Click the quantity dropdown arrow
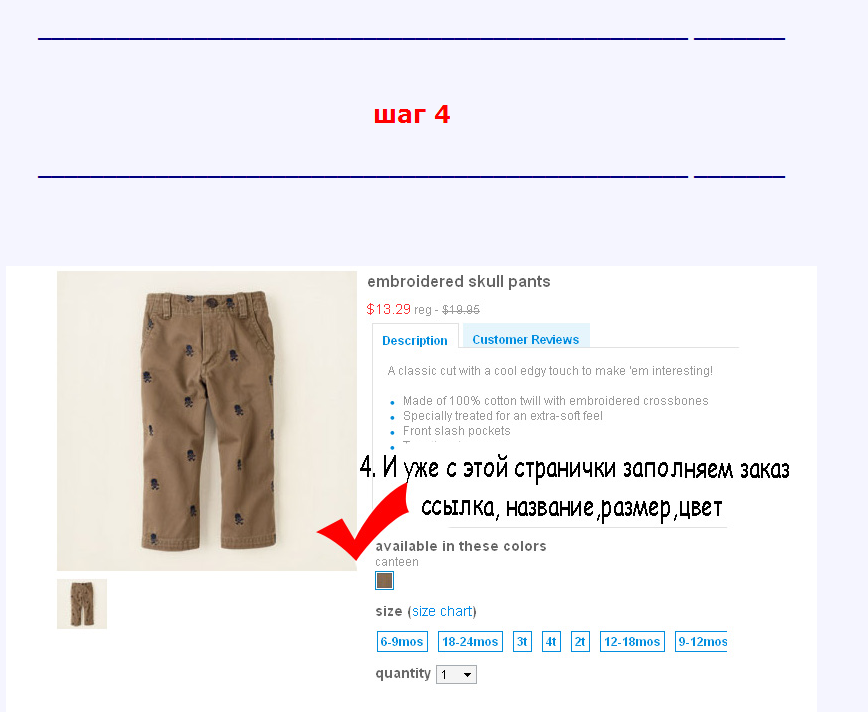This screenshot has height=712, width=868. point(468,675)
